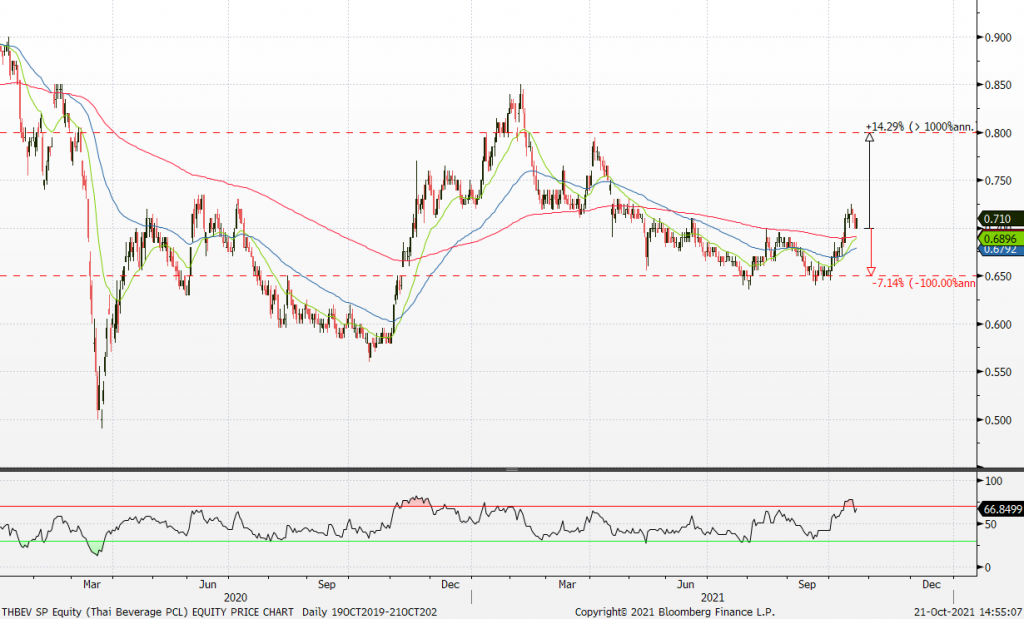Click the 2020 year label on time axis
Screen dimensions: 1024x619
pos(235,597)
